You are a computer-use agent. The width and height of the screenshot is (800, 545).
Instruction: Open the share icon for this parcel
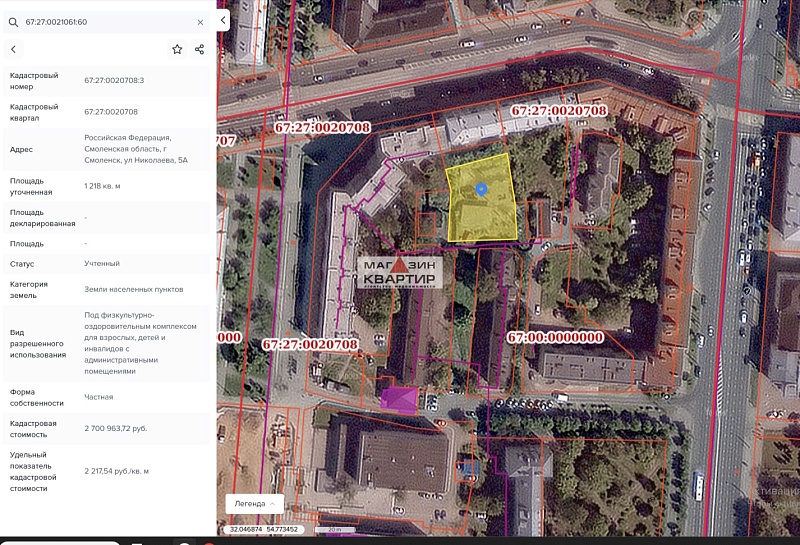[200, 49]
